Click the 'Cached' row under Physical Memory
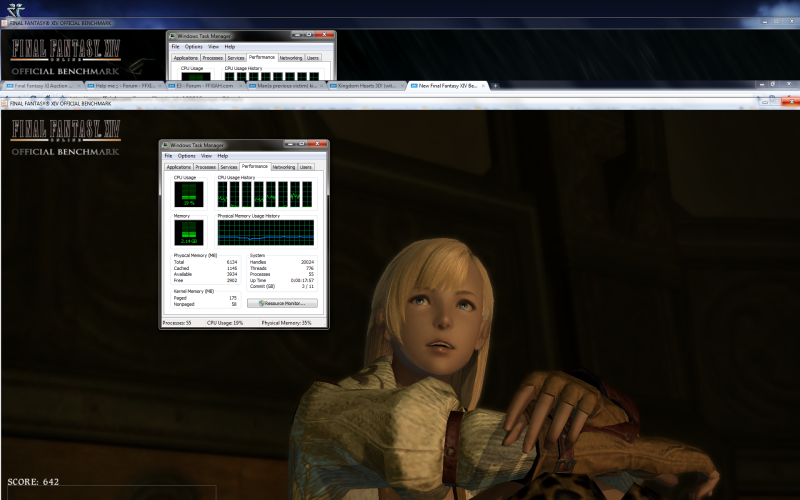The height and width of the screenshot is (500, 800). tap(205, 268)
